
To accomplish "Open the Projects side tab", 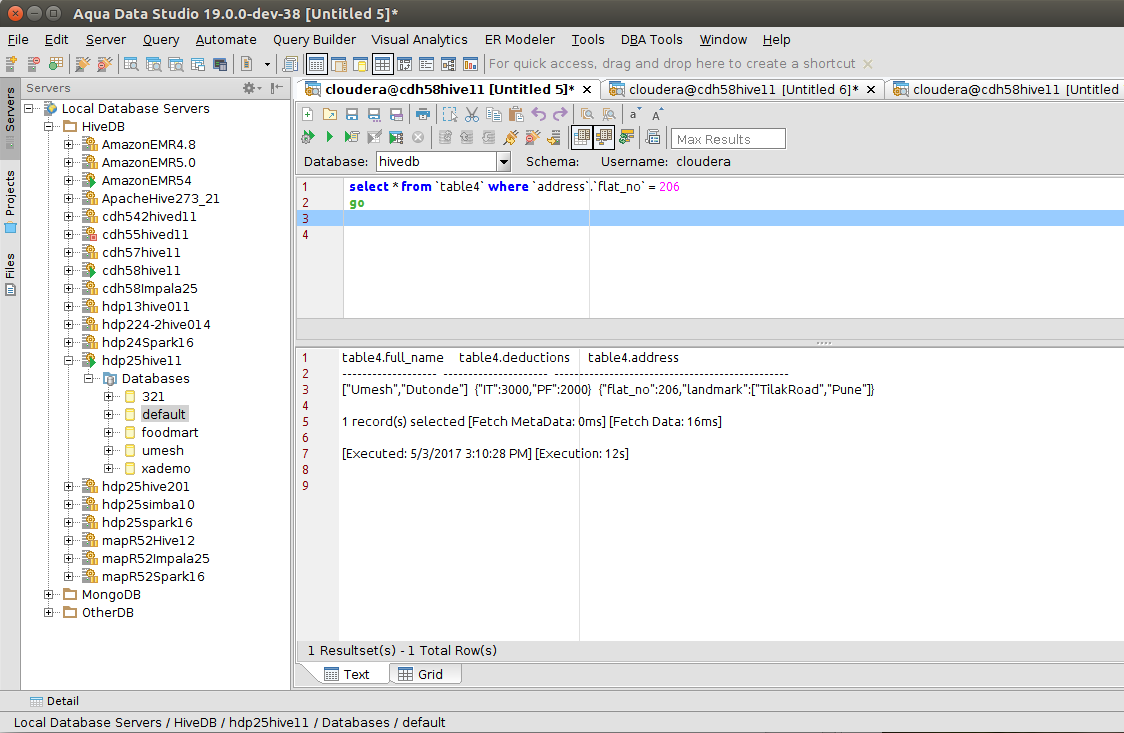I will [10, 201].
